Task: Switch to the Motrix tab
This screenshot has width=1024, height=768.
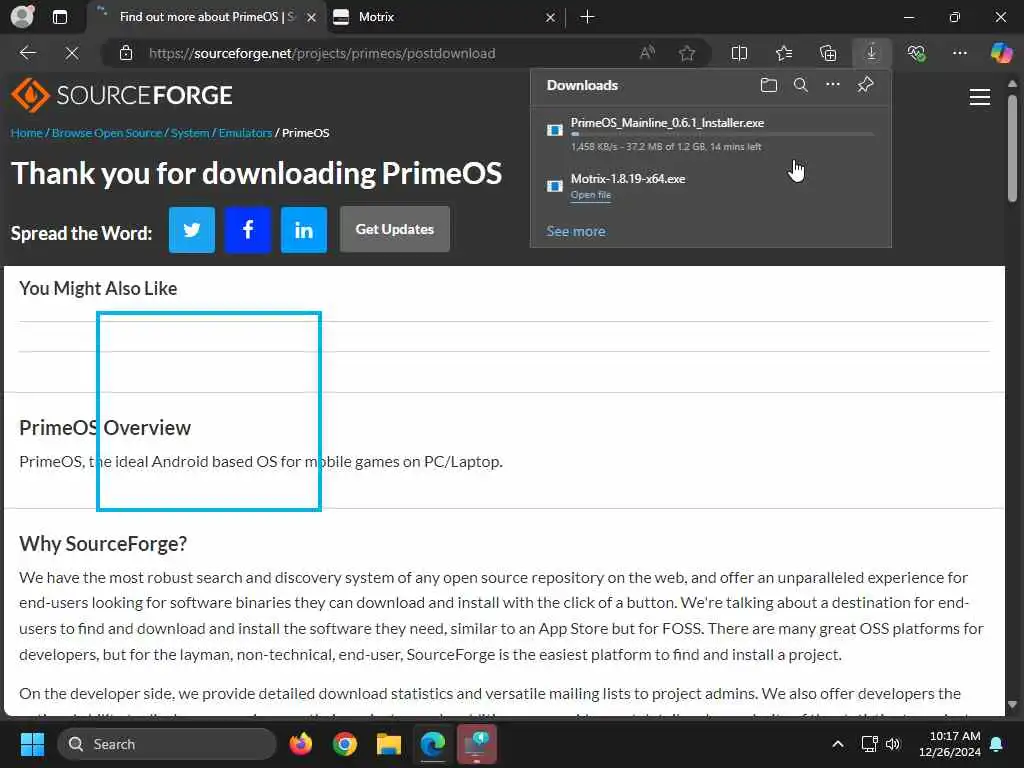Action: (x=444, y=17)
